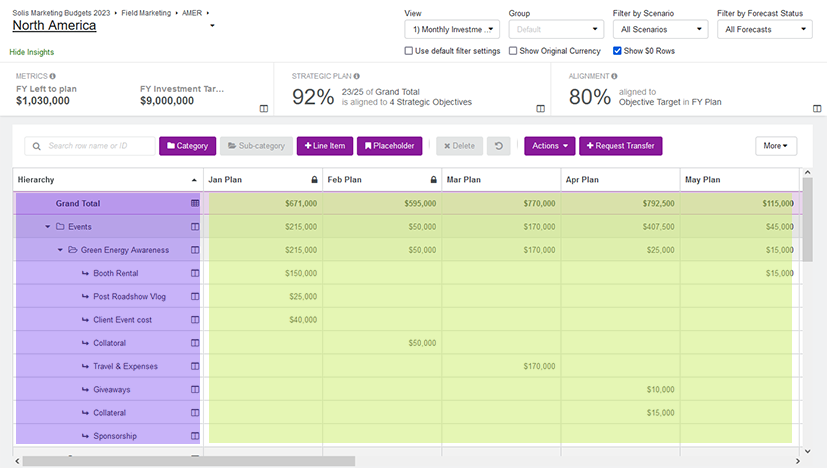Open details panel icon for Events row
The height and width of the screenshot is (468, 827).
pyautogui.click(x=195, y=227)
